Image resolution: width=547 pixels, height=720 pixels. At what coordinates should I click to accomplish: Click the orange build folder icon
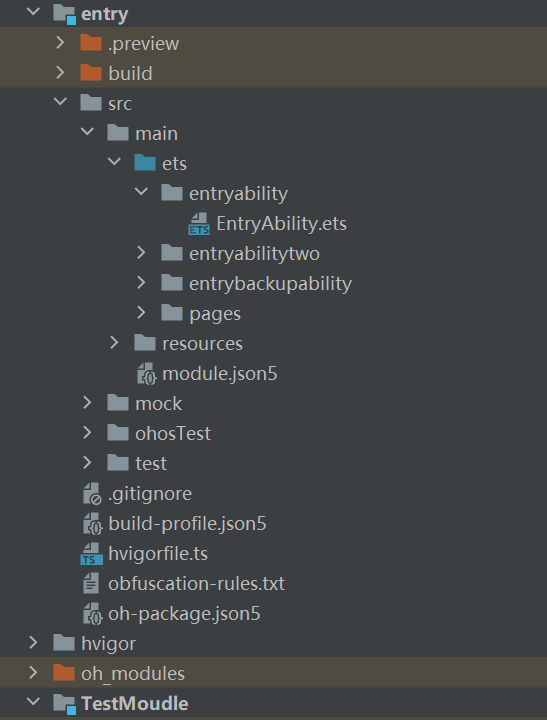[90, 73]
